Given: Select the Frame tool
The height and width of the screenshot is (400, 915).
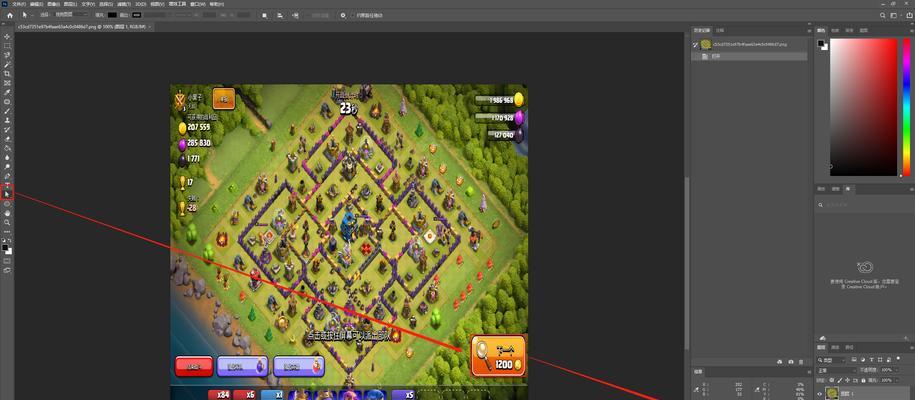Looking at the screenshot, I should pos(8,83).
